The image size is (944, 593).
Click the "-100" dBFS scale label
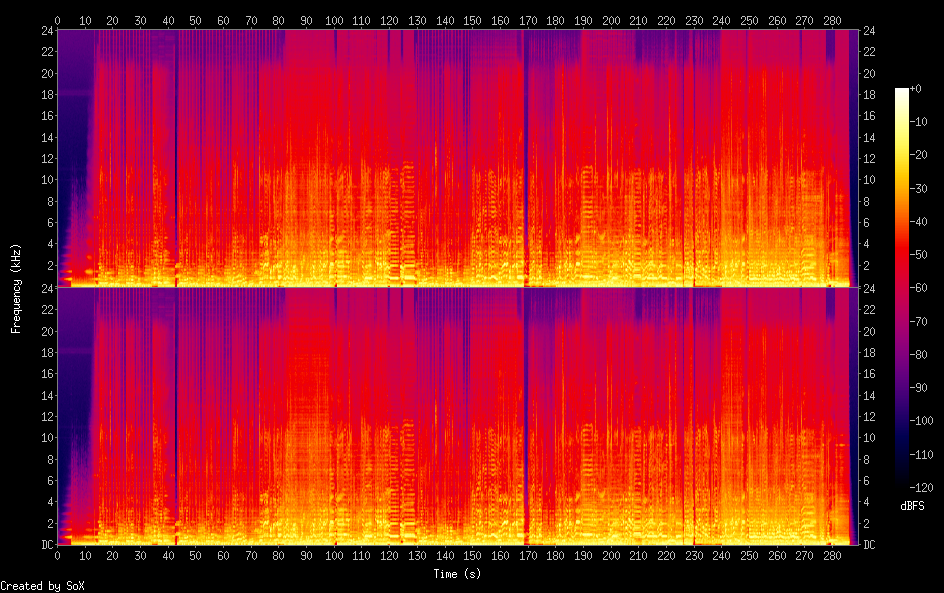(x=921, y=421)
